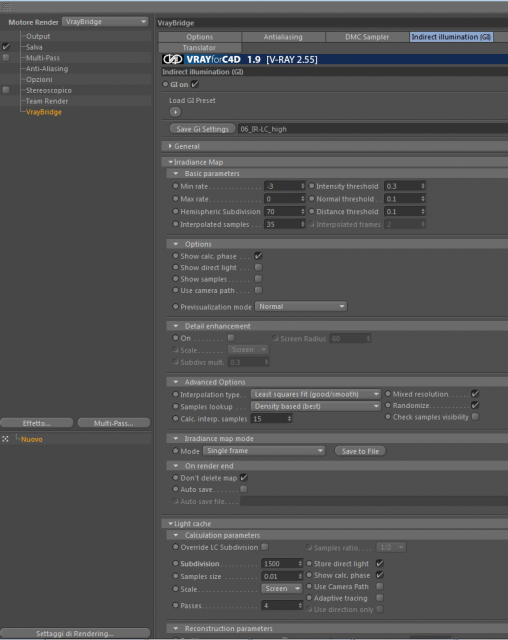Open the Interpolation type dropdown
The image size is (508, 640).
click(316, 394)
